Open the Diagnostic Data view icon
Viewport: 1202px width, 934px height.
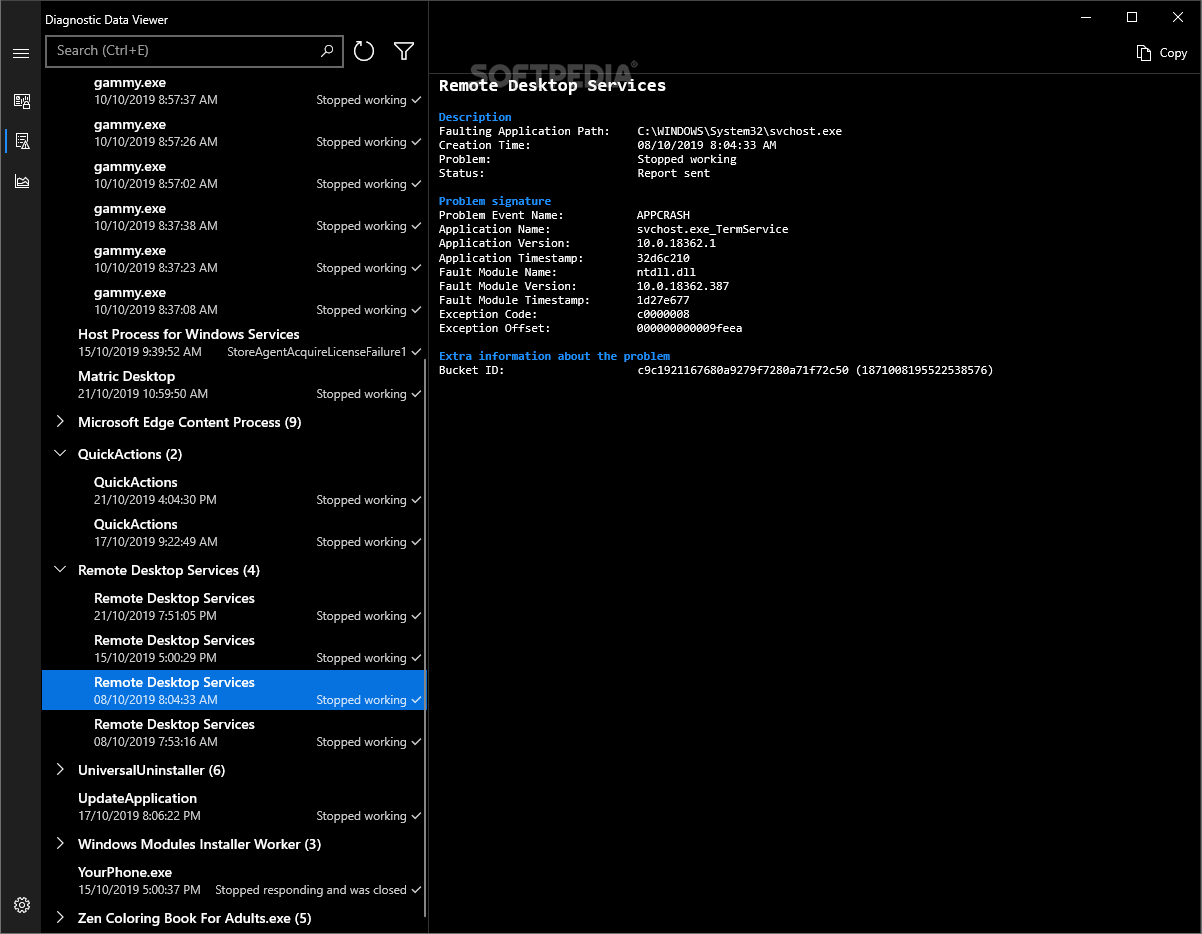tap(22, 101)
